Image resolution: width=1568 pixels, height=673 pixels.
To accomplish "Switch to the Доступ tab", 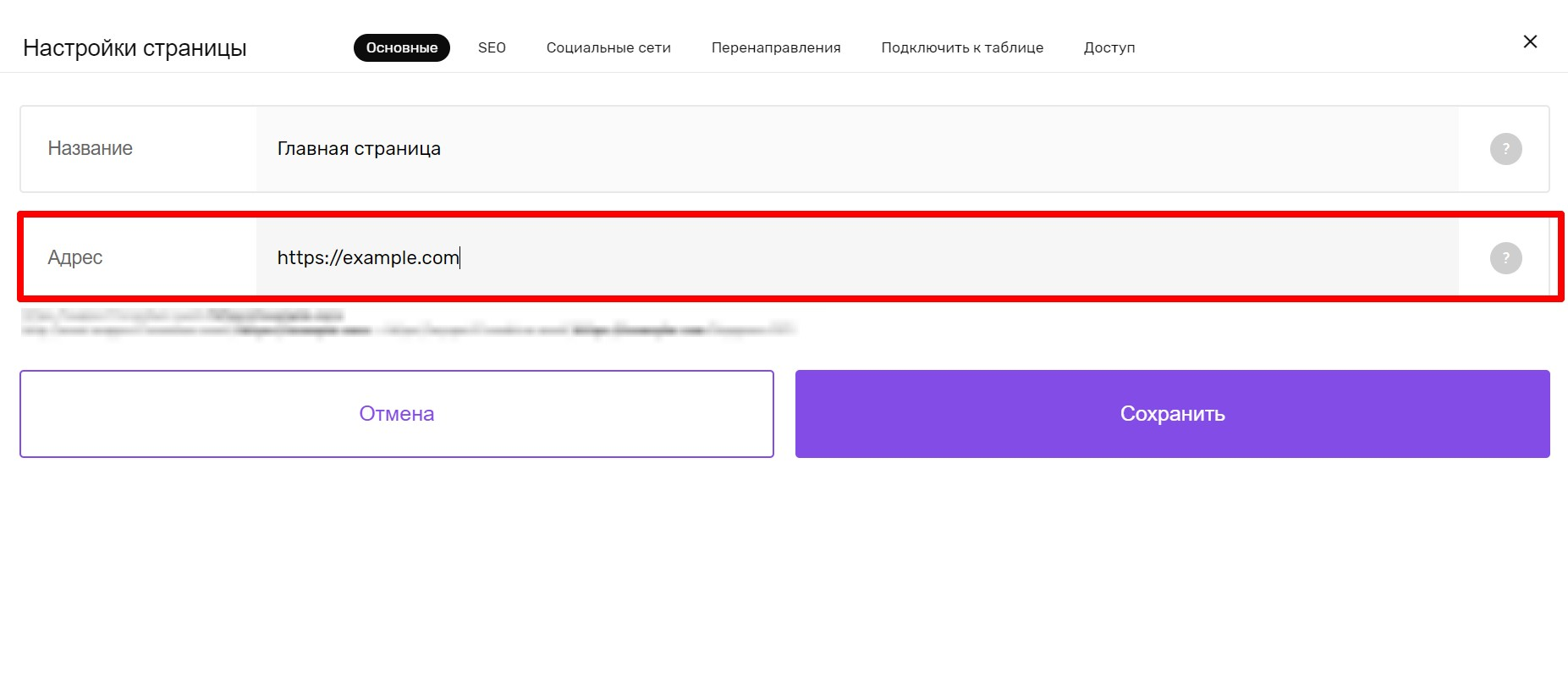I will coord(1109,47).
